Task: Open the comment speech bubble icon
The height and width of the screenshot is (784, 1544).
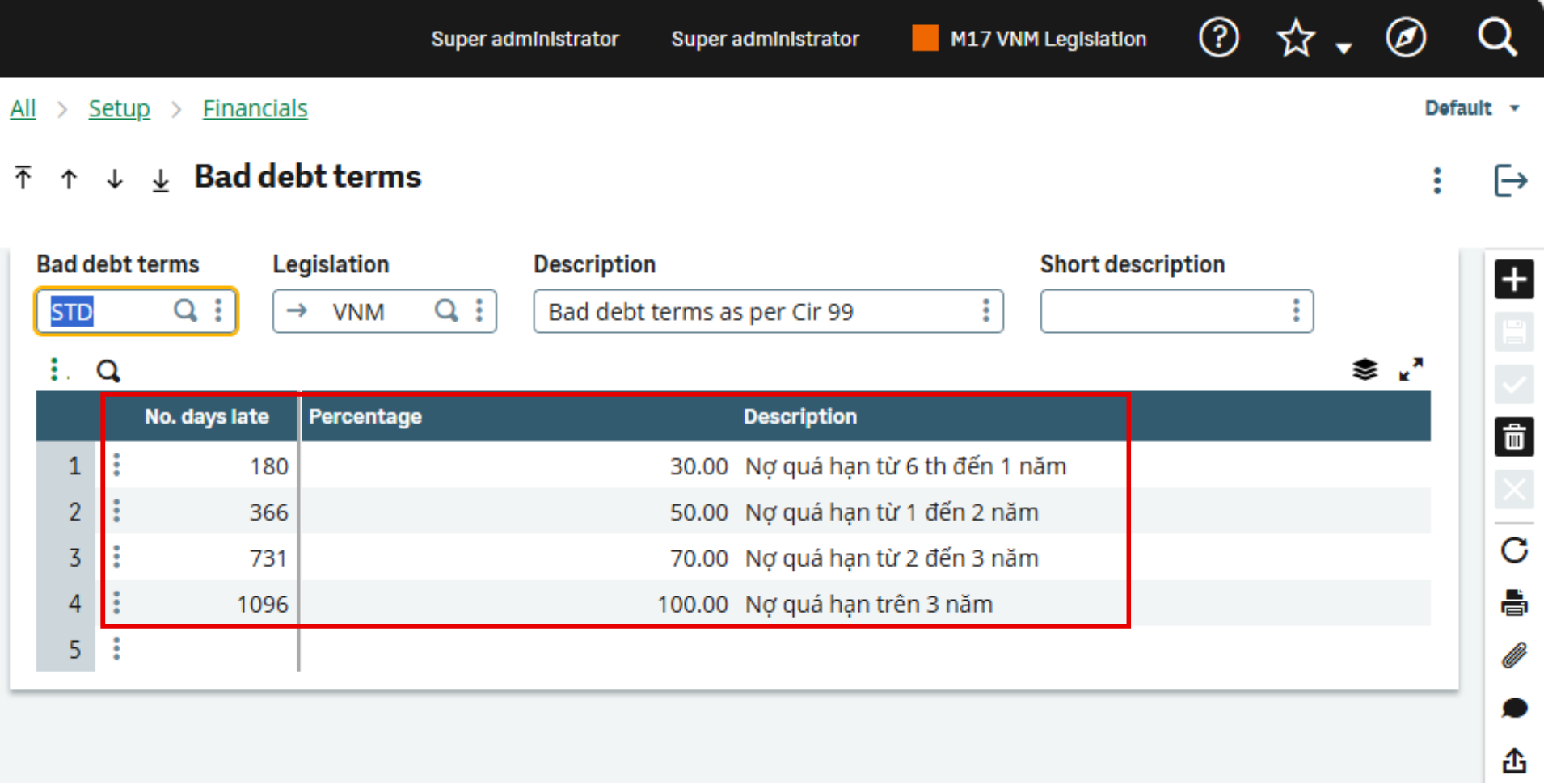Action: click(x=1514, y=708)
